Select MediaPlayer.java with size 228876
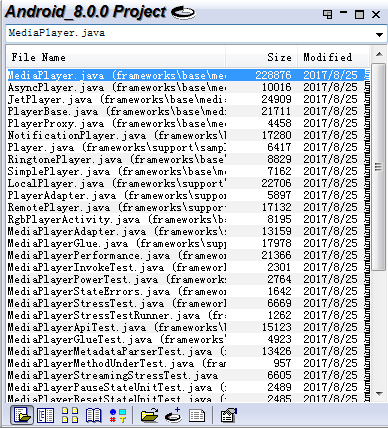 click(x=188, y=75)
